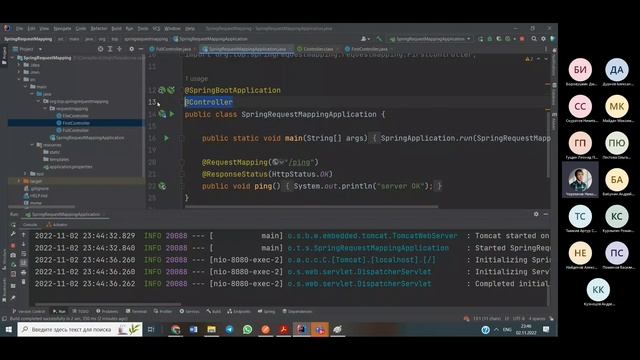Click the Rerun icon in Run panel sidebar
The image size is (640, 360).
(13, 225)
